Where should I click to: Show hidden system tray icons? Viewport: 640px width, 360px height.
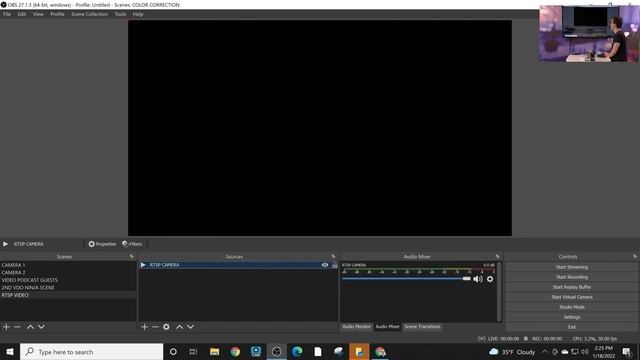[x=544, y=352]
